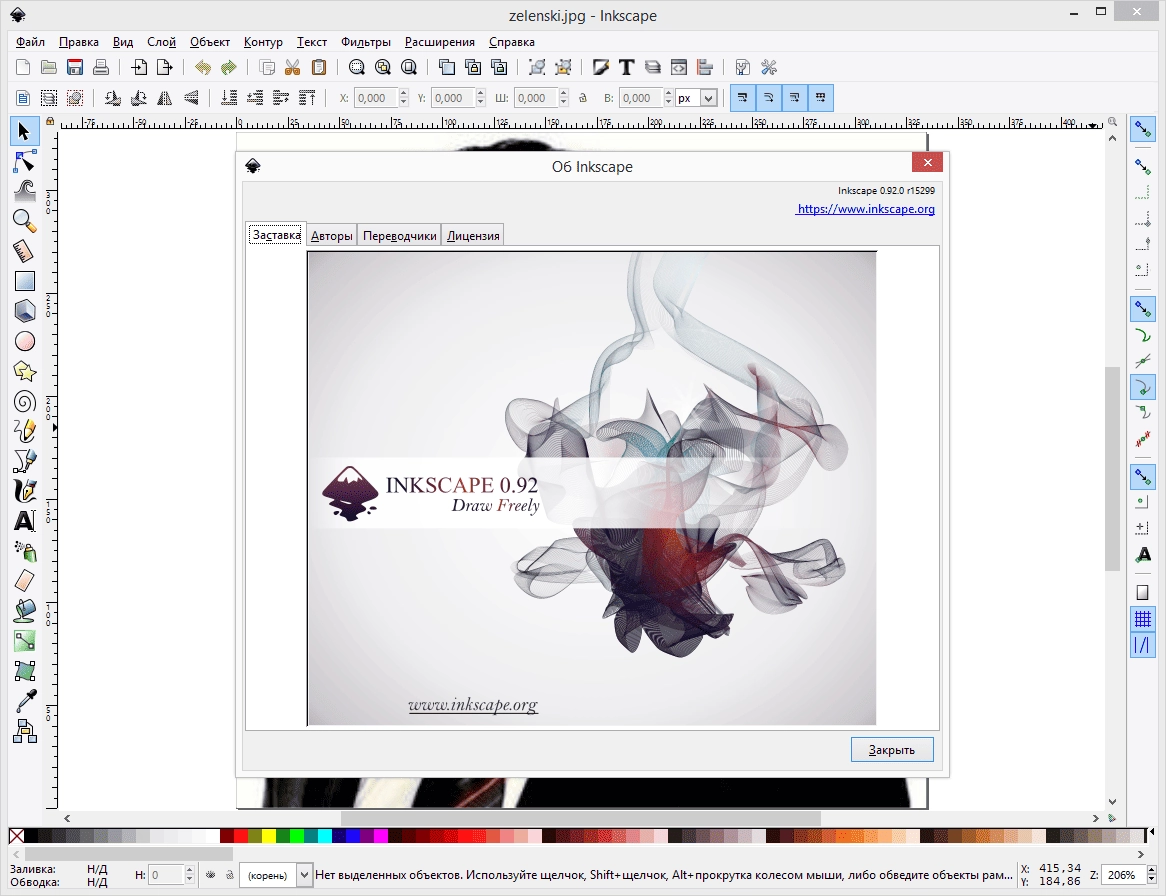The width and height of the screenshot is (1166, 896).
Task: Select the Ellipse tool
Action: click(25, 341)
